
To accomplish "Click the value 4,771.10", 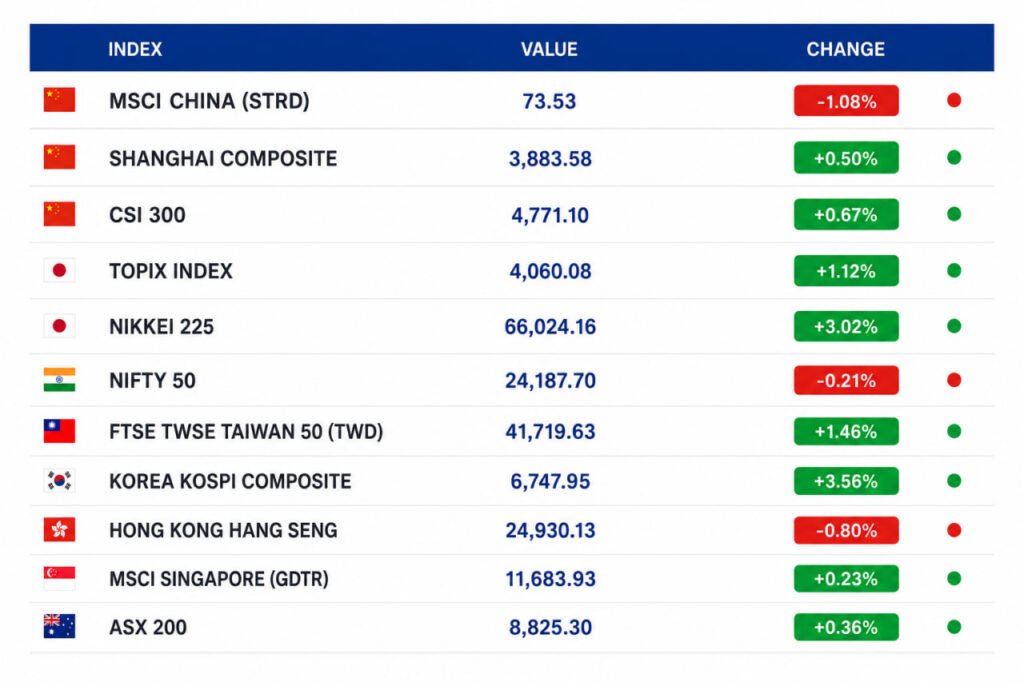I will tap(550, 216).
